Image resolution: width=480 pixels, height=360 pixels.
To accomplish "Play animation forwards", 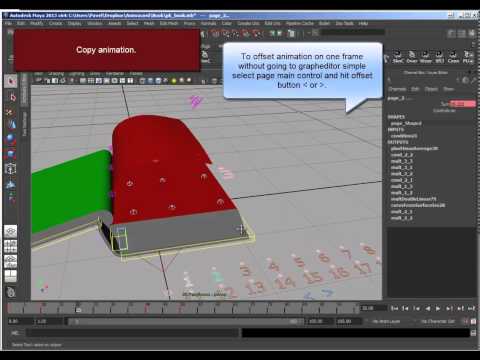I will pyautogui.click(x=438, y=308).
